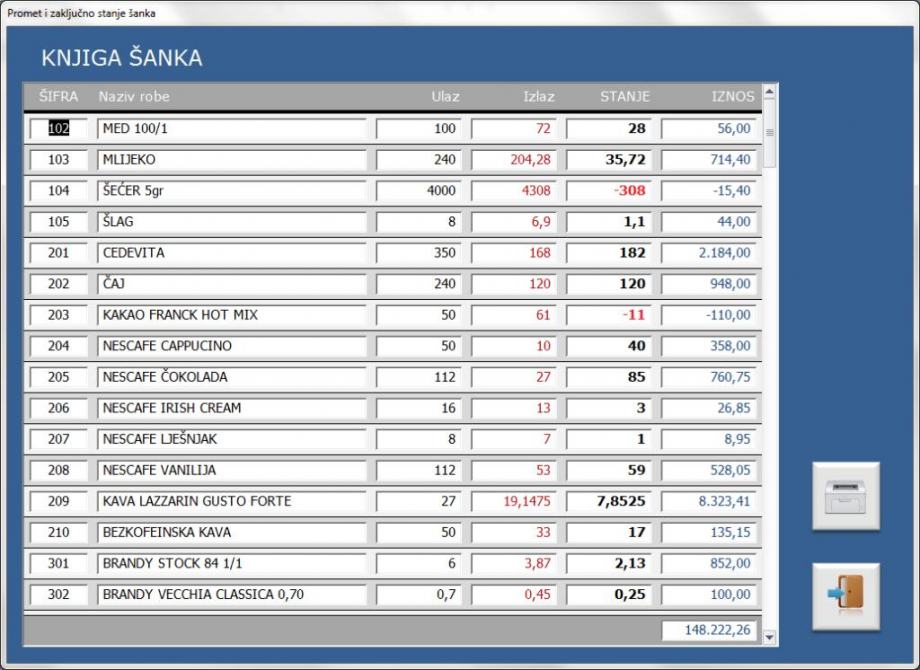Select the ŠEĆER 5gr name field
The width and height of the screenshot is (920, 670).
232,191
